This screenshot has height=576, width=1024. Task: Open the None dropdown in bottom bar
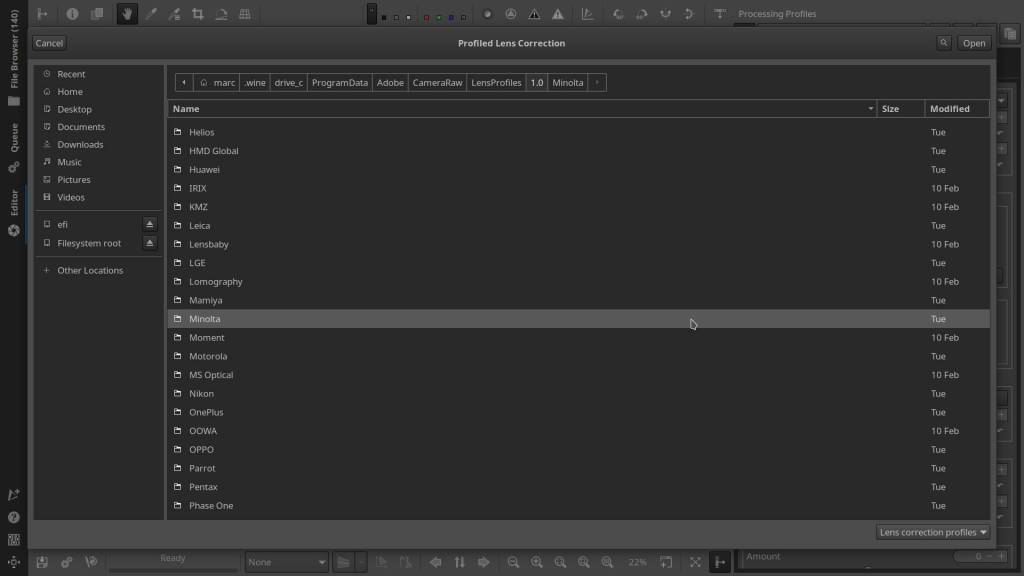[x=287, y=562]
